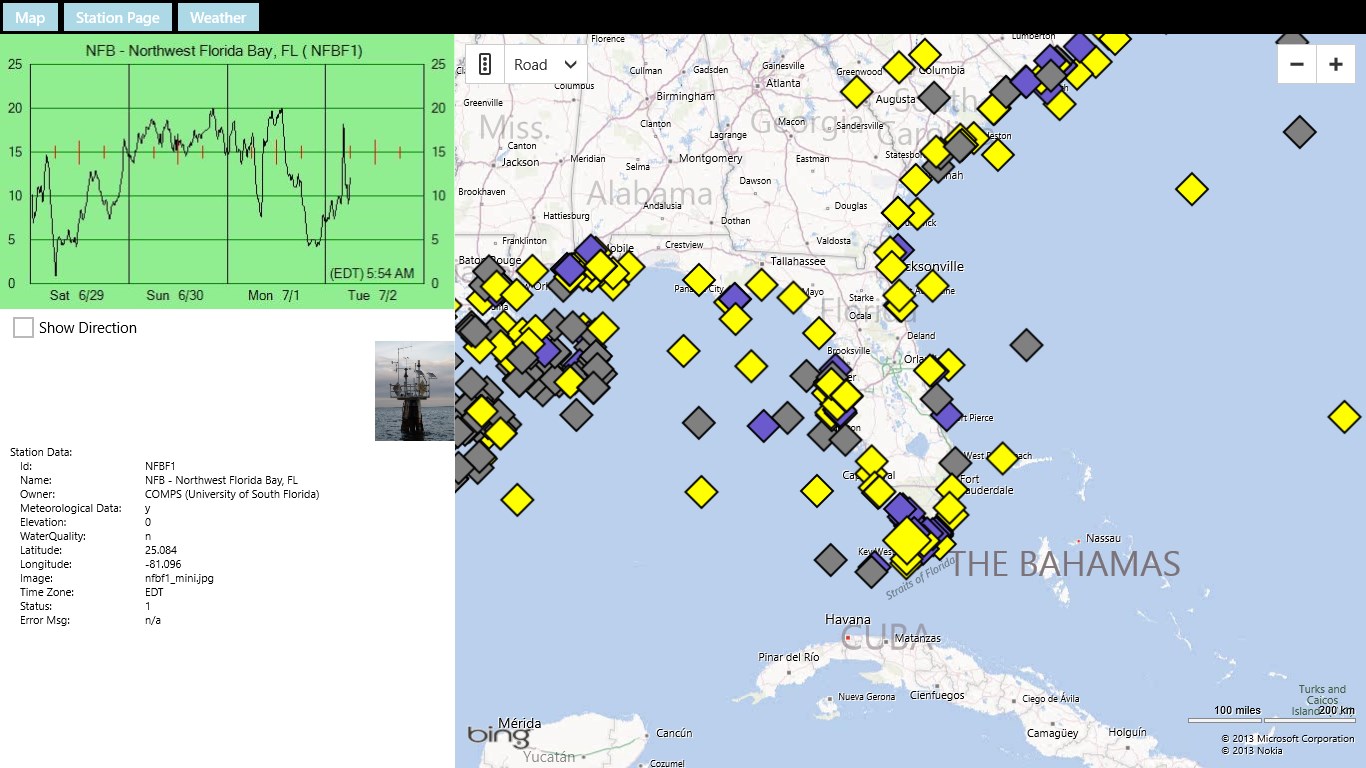Select yellow station south of Tallahassee near Mayo
This screenshot has width=1366, height=768.
[x=793, y=297]
